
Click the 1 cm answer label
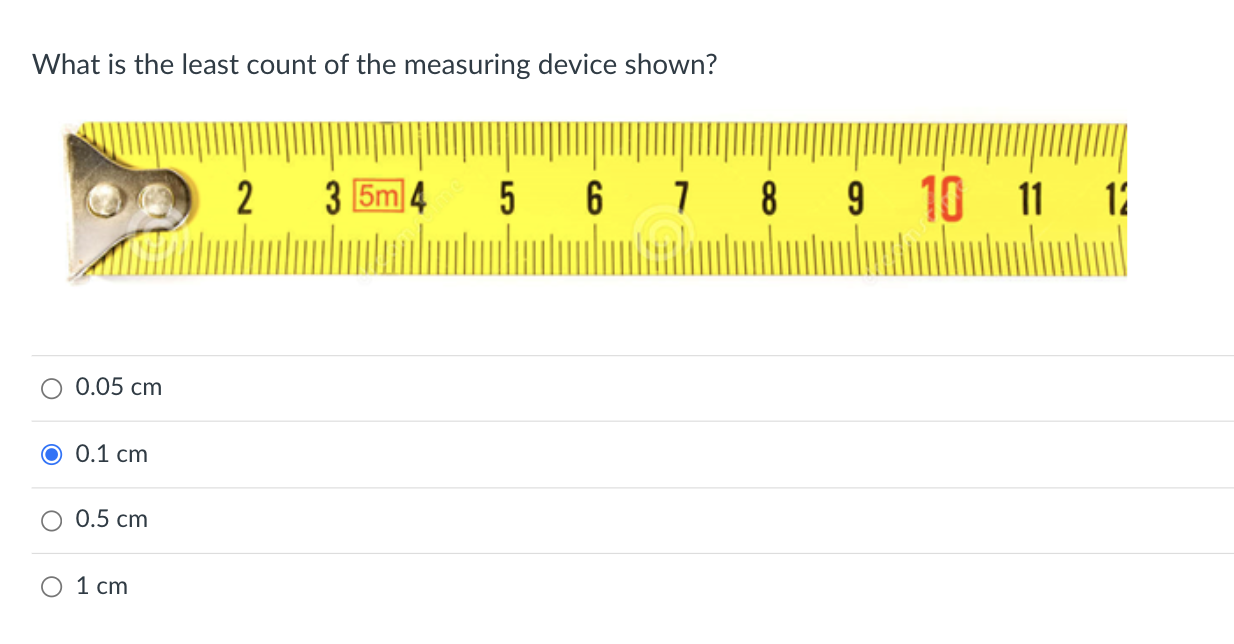point(101,586)
